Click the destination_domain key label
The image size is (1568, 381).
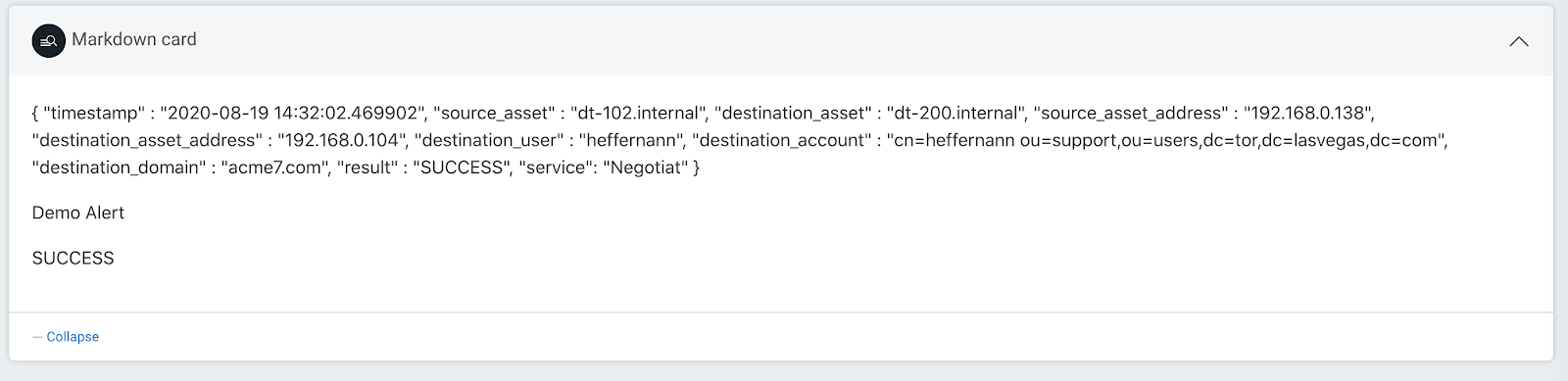[x=119, y=168]
